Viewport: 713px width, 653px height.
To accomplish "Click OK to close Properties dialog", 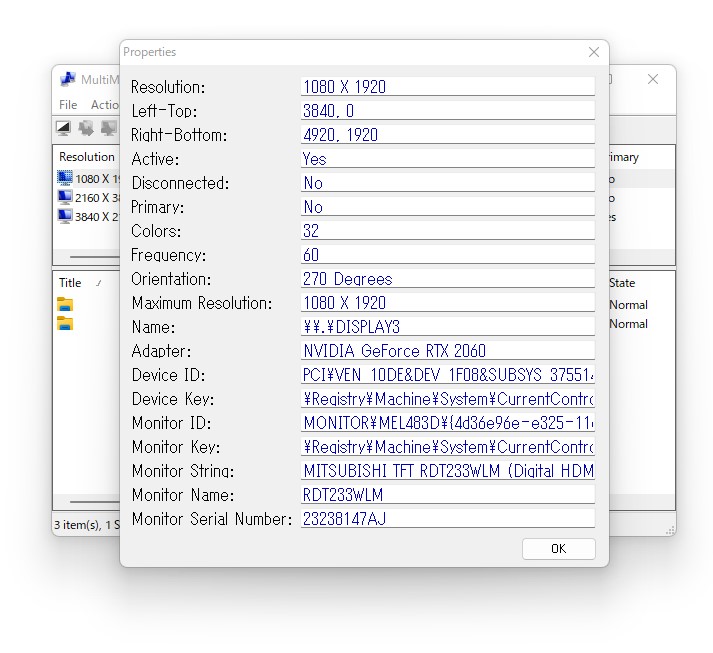I will tap(558, 549).
